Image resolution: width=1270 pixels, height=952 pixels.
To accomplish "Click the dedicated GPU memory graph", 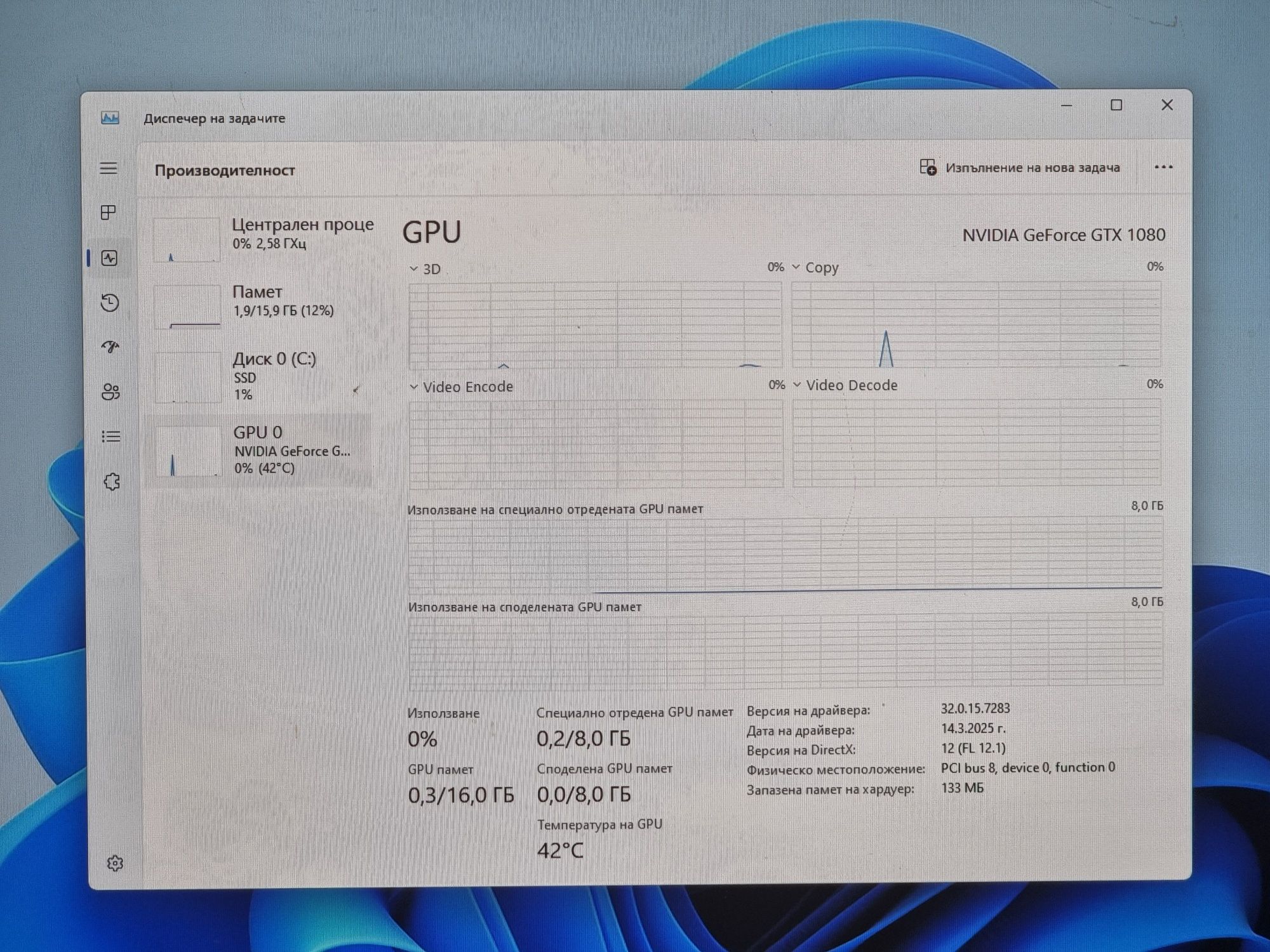I will tap(785, 555).
